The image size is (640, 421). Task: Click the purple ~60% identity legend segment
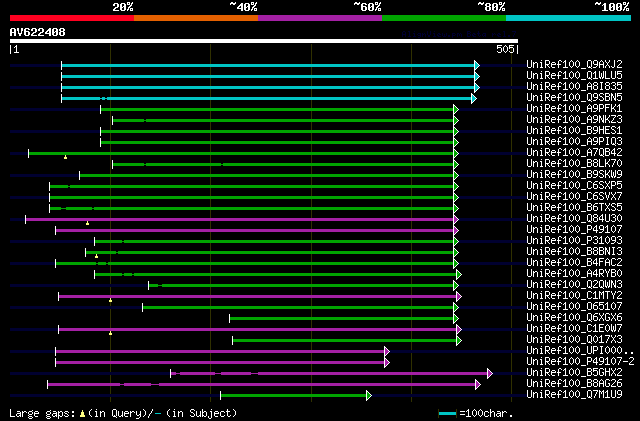coord(320,18)
